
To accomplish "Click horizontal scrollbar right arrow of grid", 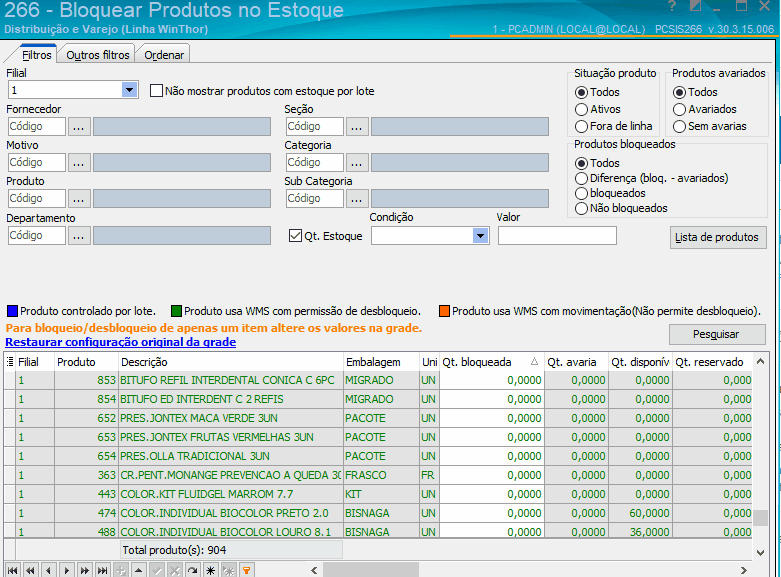I will (744, 570).
